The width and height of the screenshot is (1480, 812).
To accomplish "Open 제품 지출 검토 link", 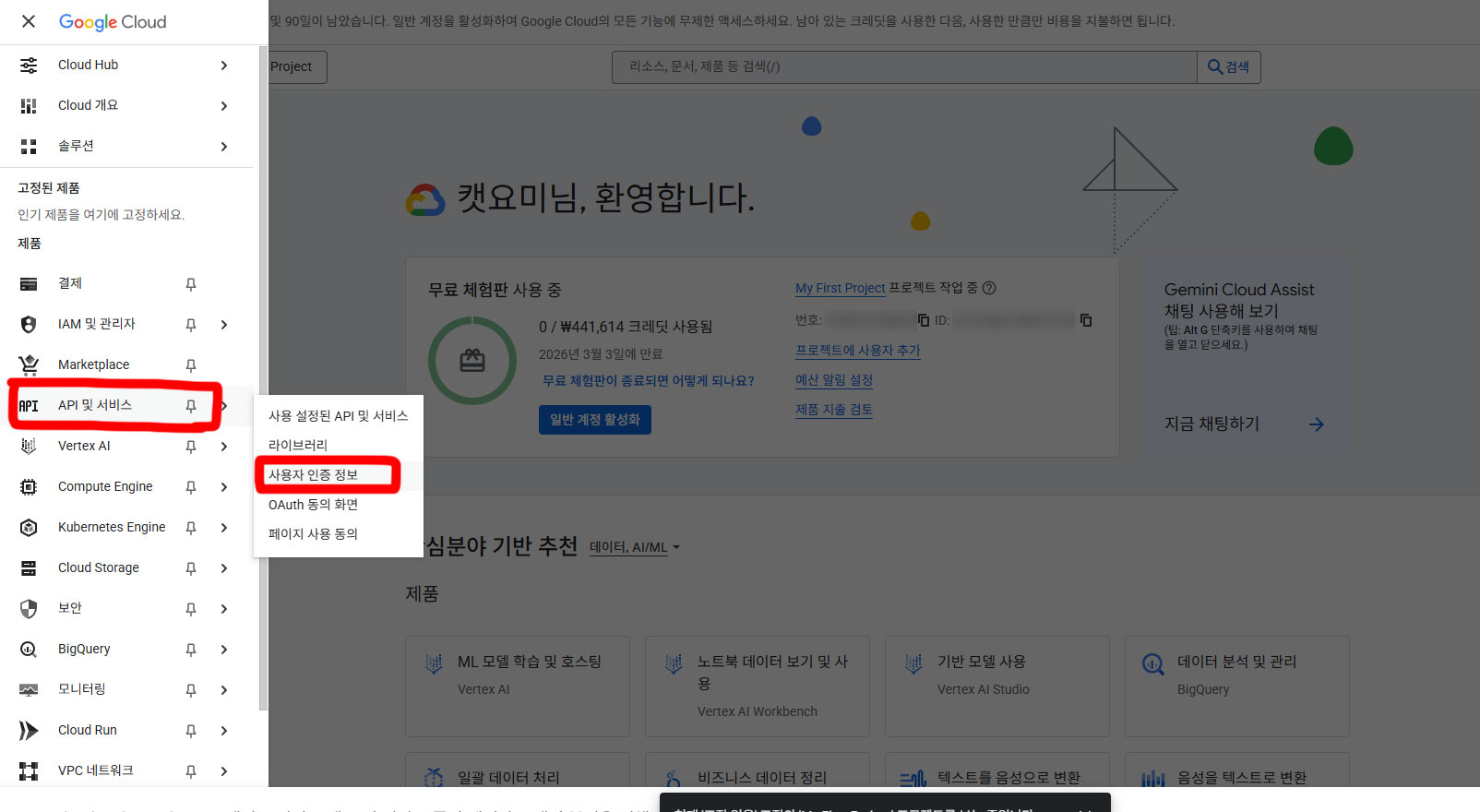I will [x=834, y=410].
